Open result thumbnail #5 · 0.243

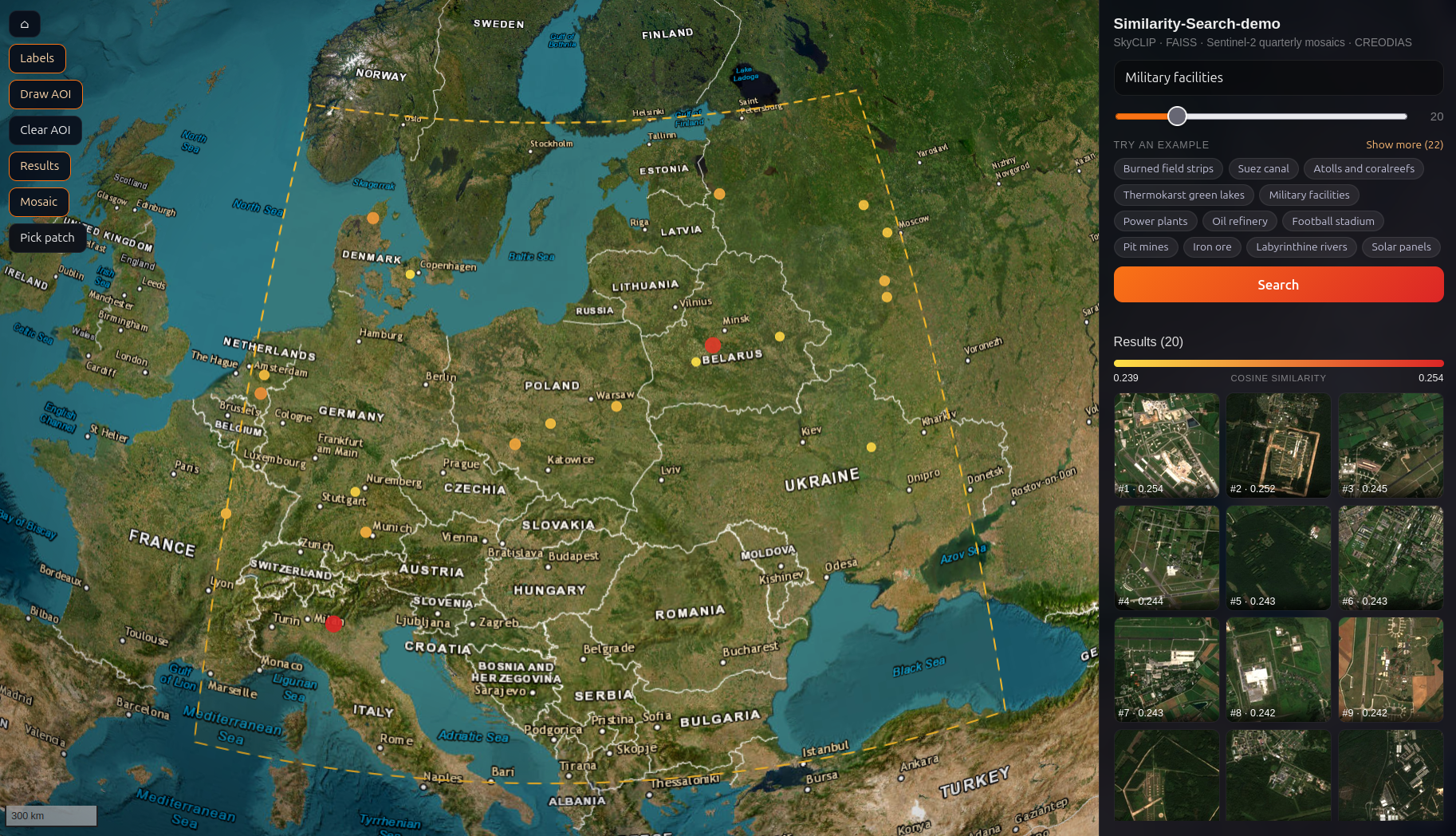1278,558
